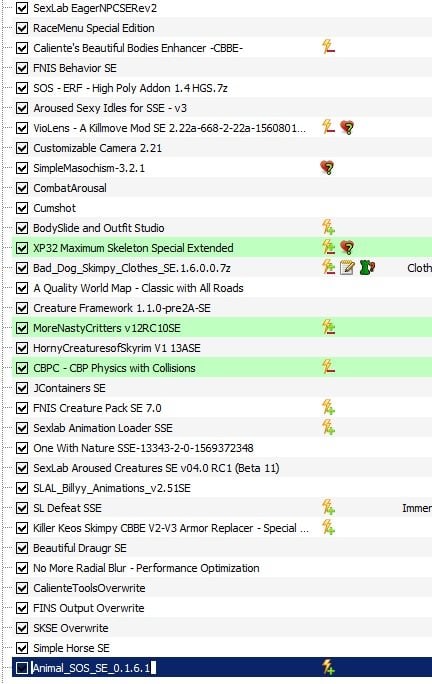Screen dimensions: 432x684
Task: Click the green clothing category icon on Bad_Dog_Skimpy_Clothes row
Action: tap(367, 267)
